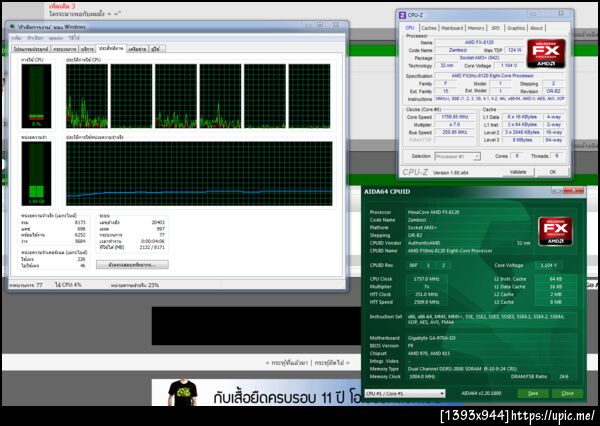Click the CPU usage gauge in Task Manager

[36, 96]
